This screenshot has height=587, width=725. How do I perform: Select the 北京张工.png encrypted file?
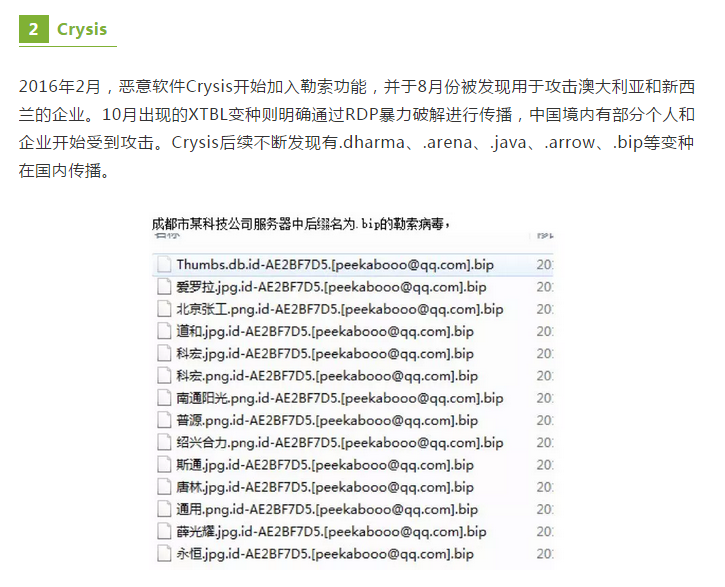click(340, 309)
